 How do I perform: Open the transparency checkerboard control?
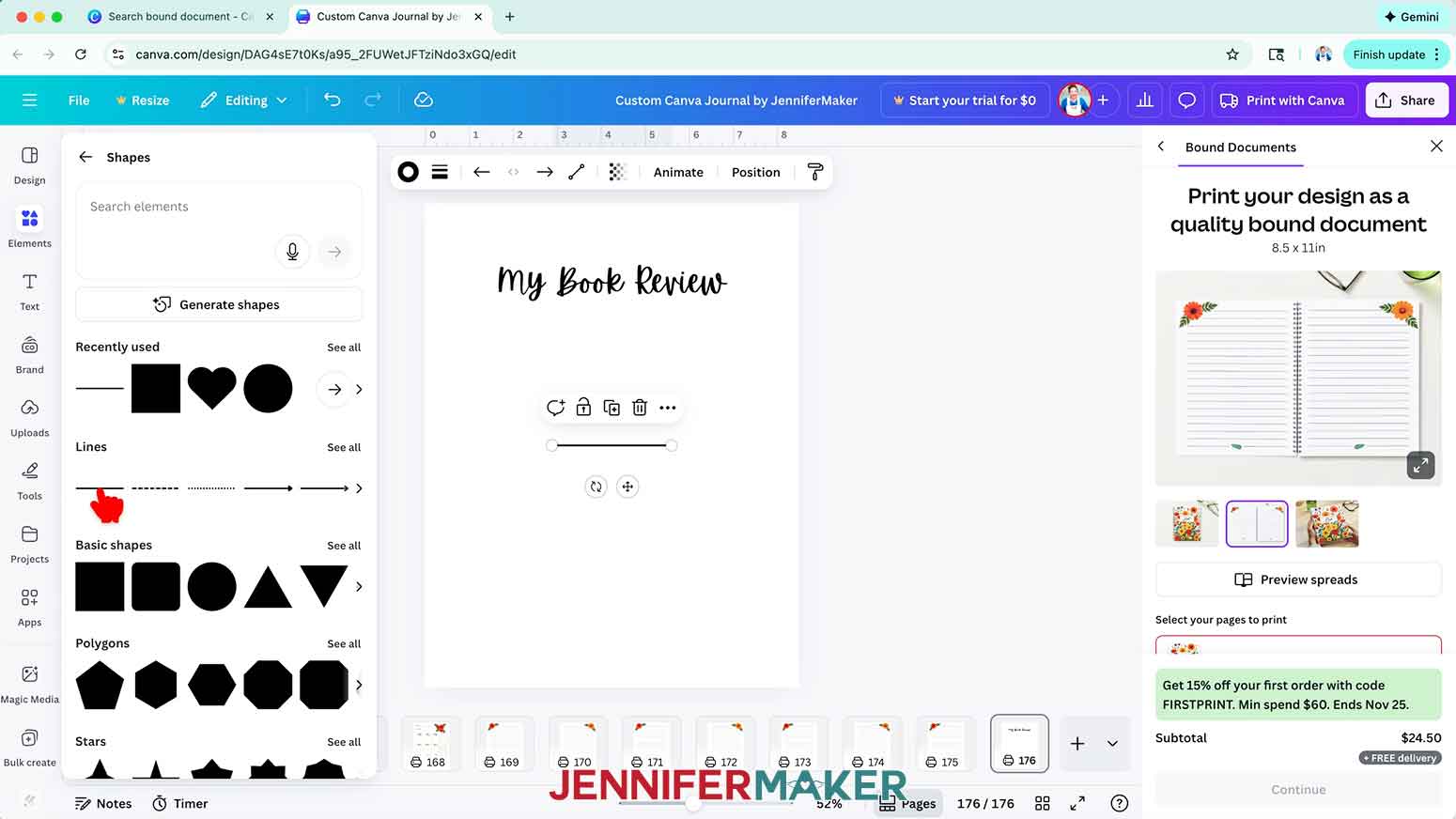coord(617,172)
